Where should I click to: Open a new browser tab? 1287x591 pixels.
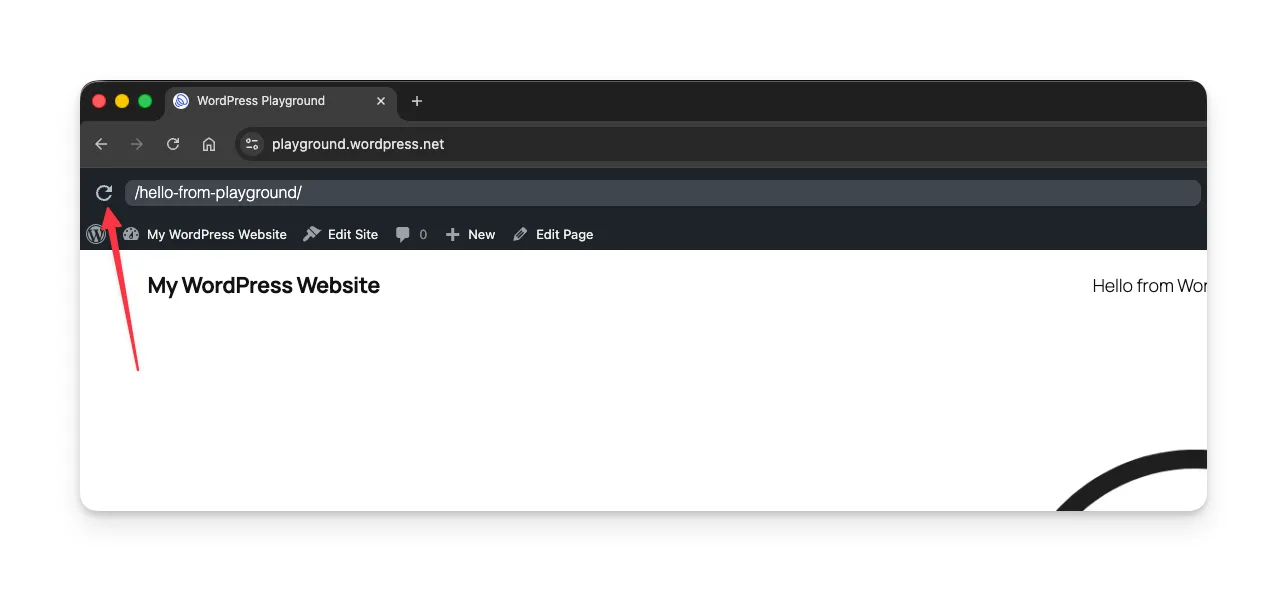(x=417, y=101)
